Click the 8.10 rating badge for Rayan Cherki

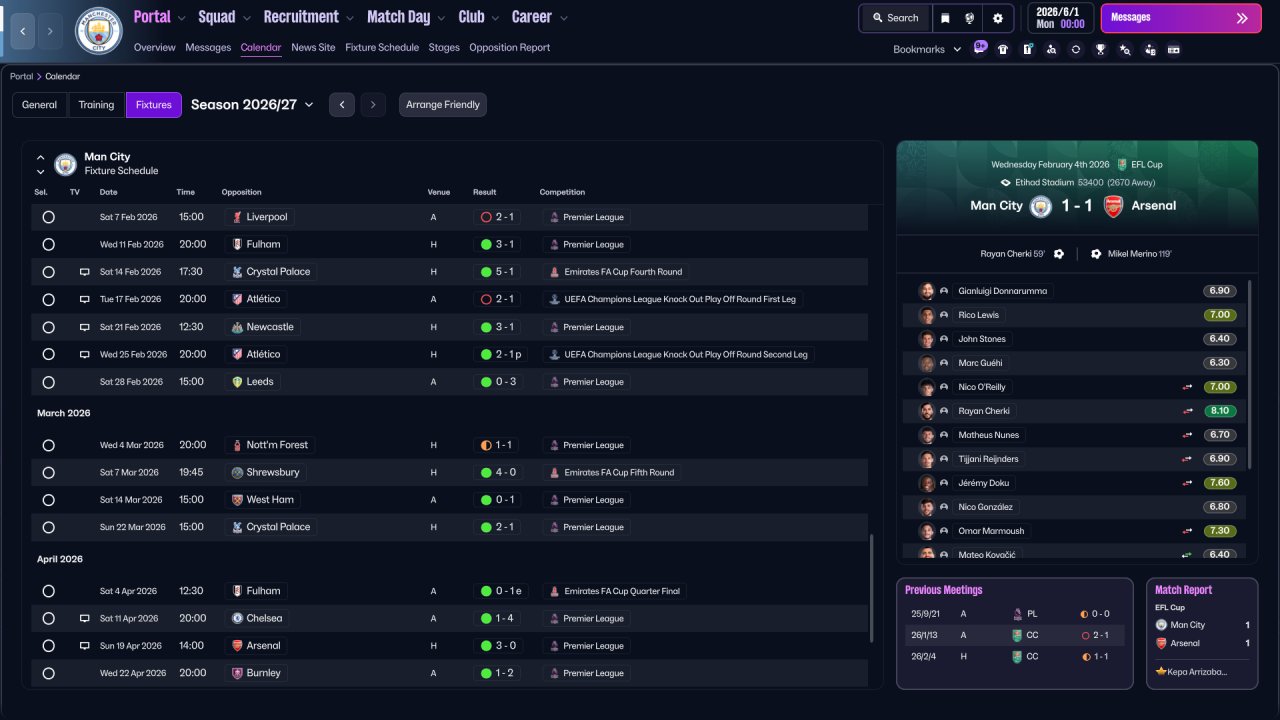pos(1220,411)
